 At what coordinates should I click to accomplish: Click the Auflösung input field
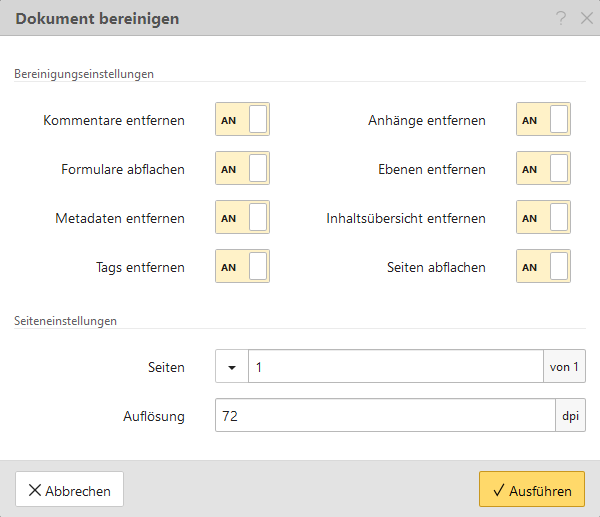(x=385, y=416)
